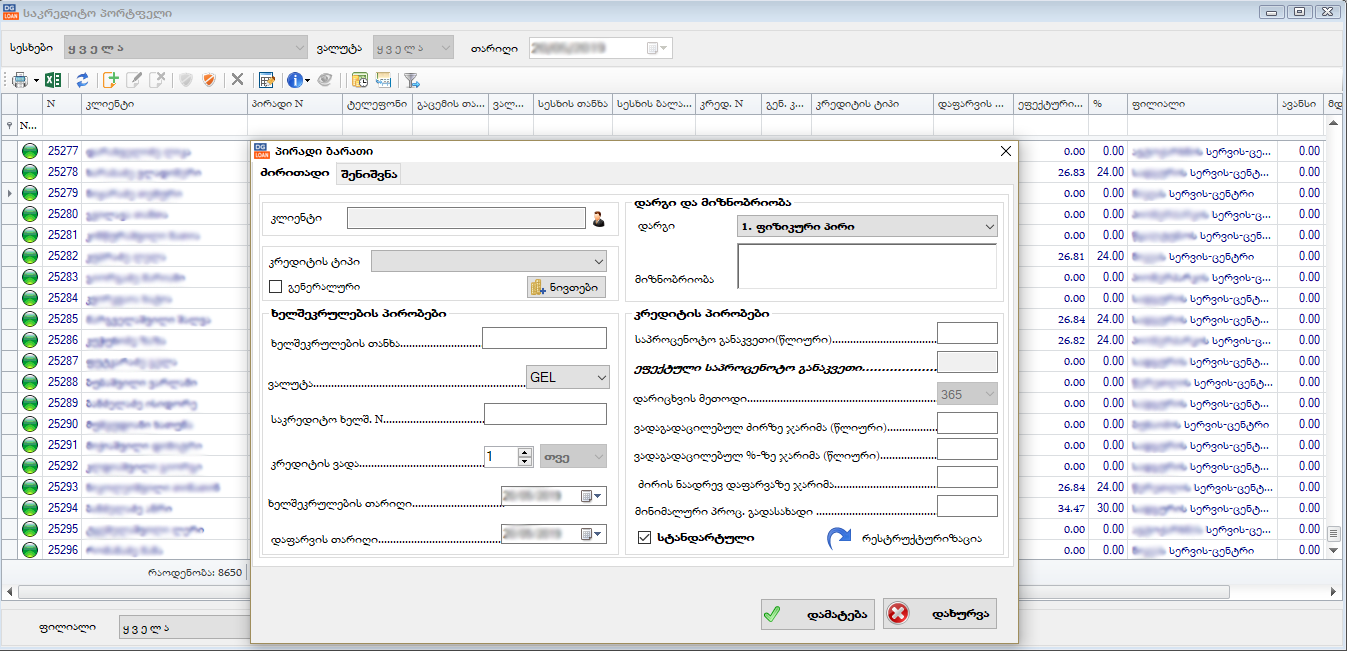Click the printer icon in toolbar
The width and height of the screenshot is (1347, 651).
(x=19, y=80)
